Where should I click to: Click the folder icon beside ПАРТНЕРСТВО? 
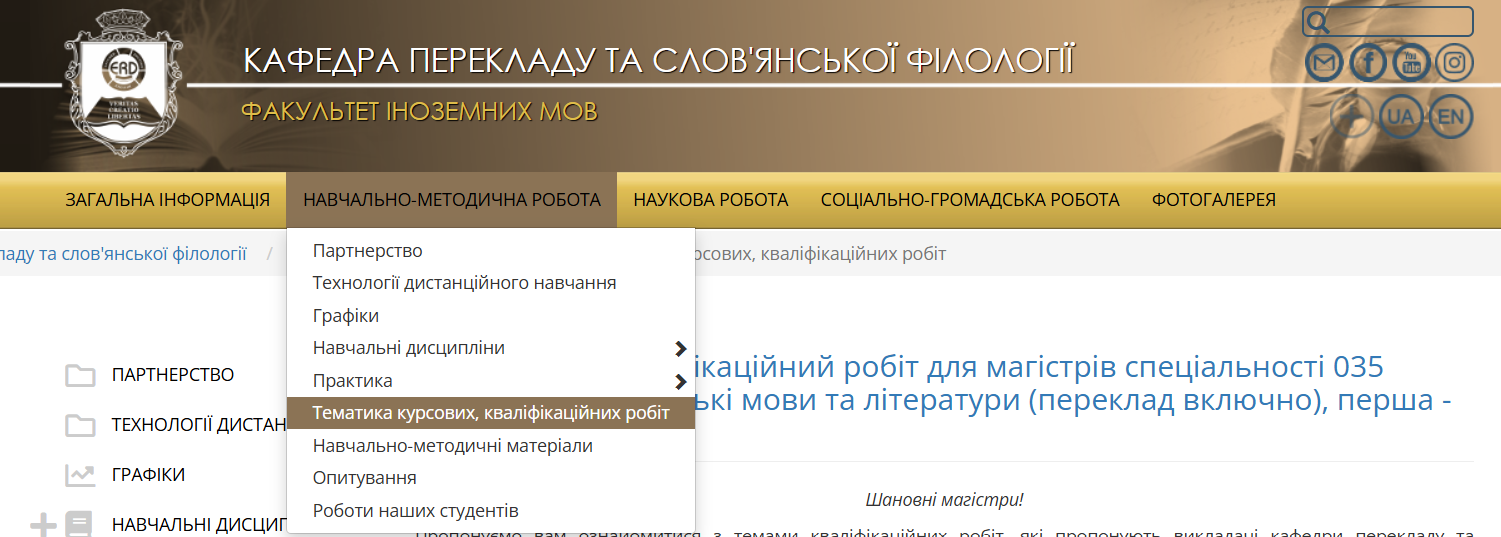click(80, 376)
